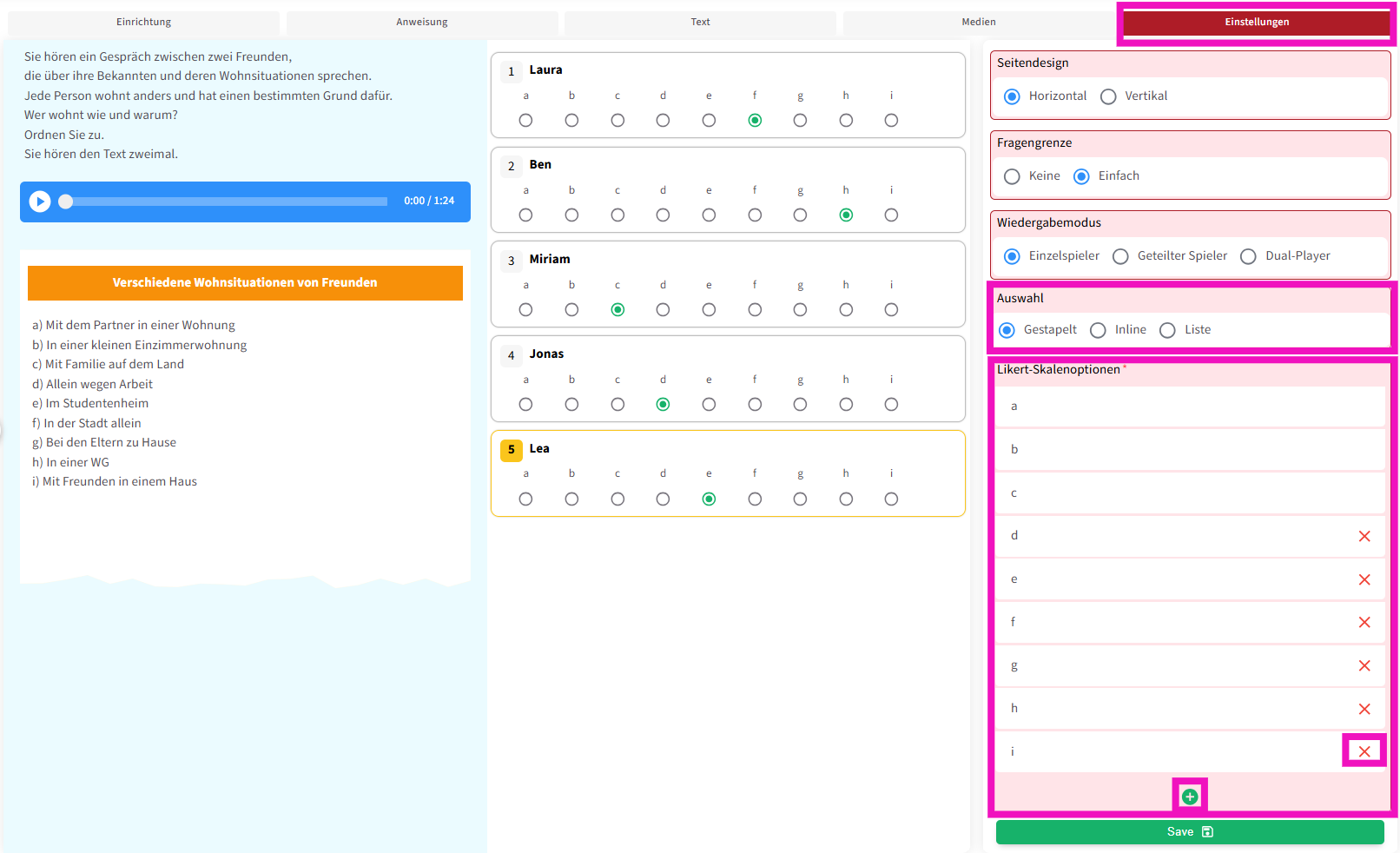Viewport: 1400px width, 853px height.
Task: Delete Likert option 'h'
Action: 1364,710
